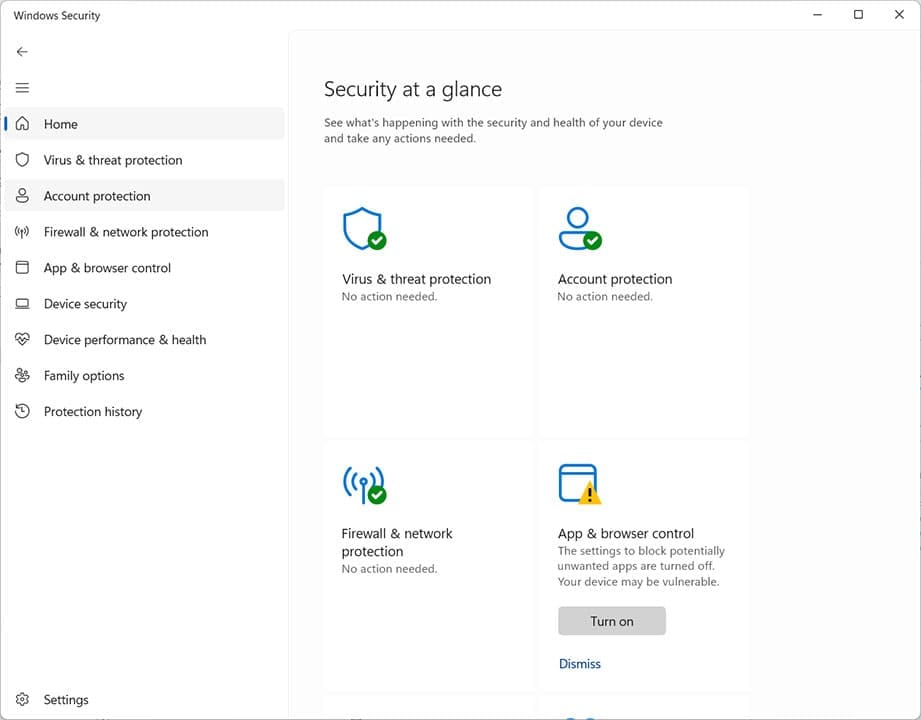Open Virus & threat protection in sidebar

pyautogui.click(x=113, y=160)
